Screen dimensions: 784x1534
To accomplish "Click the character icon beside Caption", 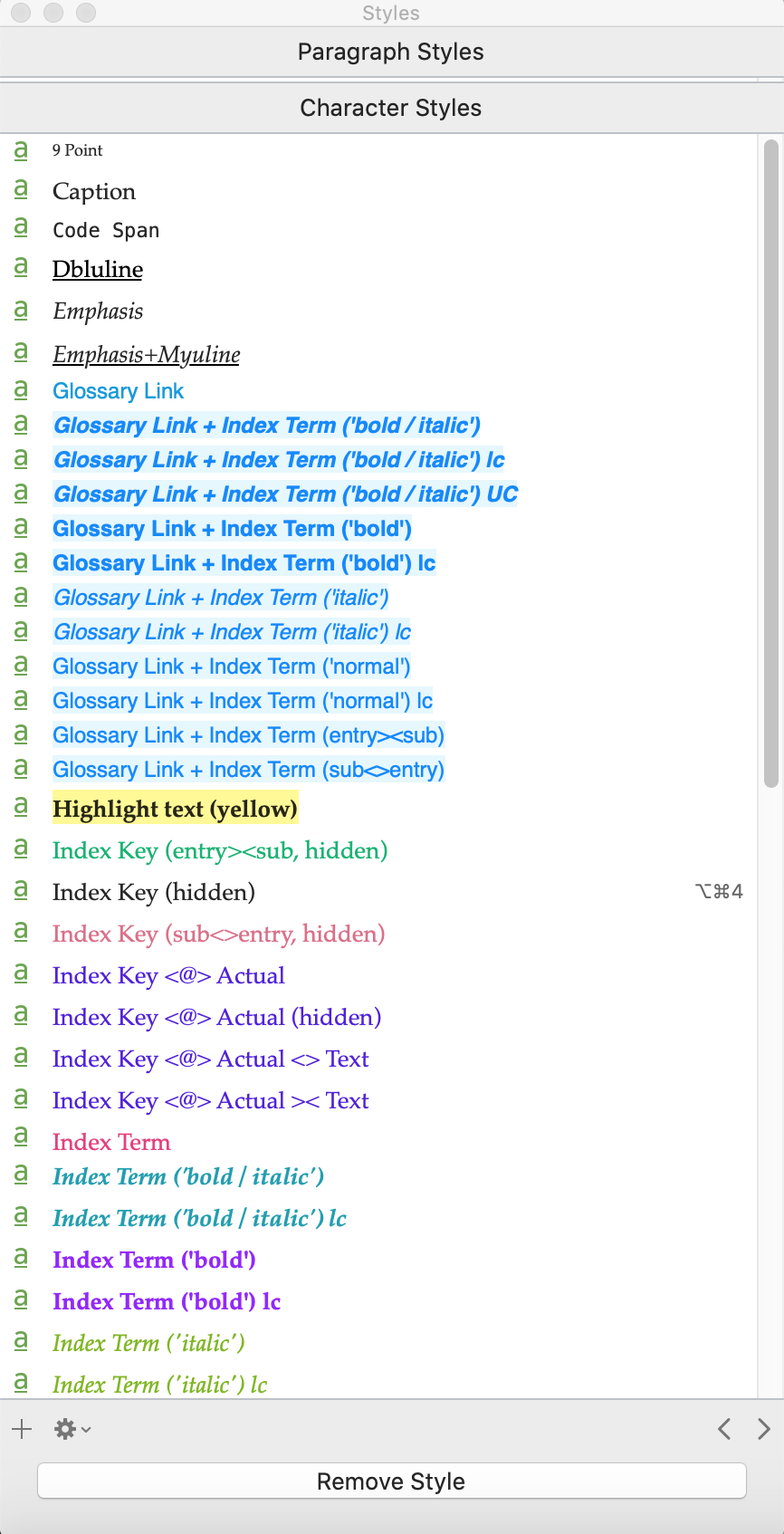I will (21, 190).
